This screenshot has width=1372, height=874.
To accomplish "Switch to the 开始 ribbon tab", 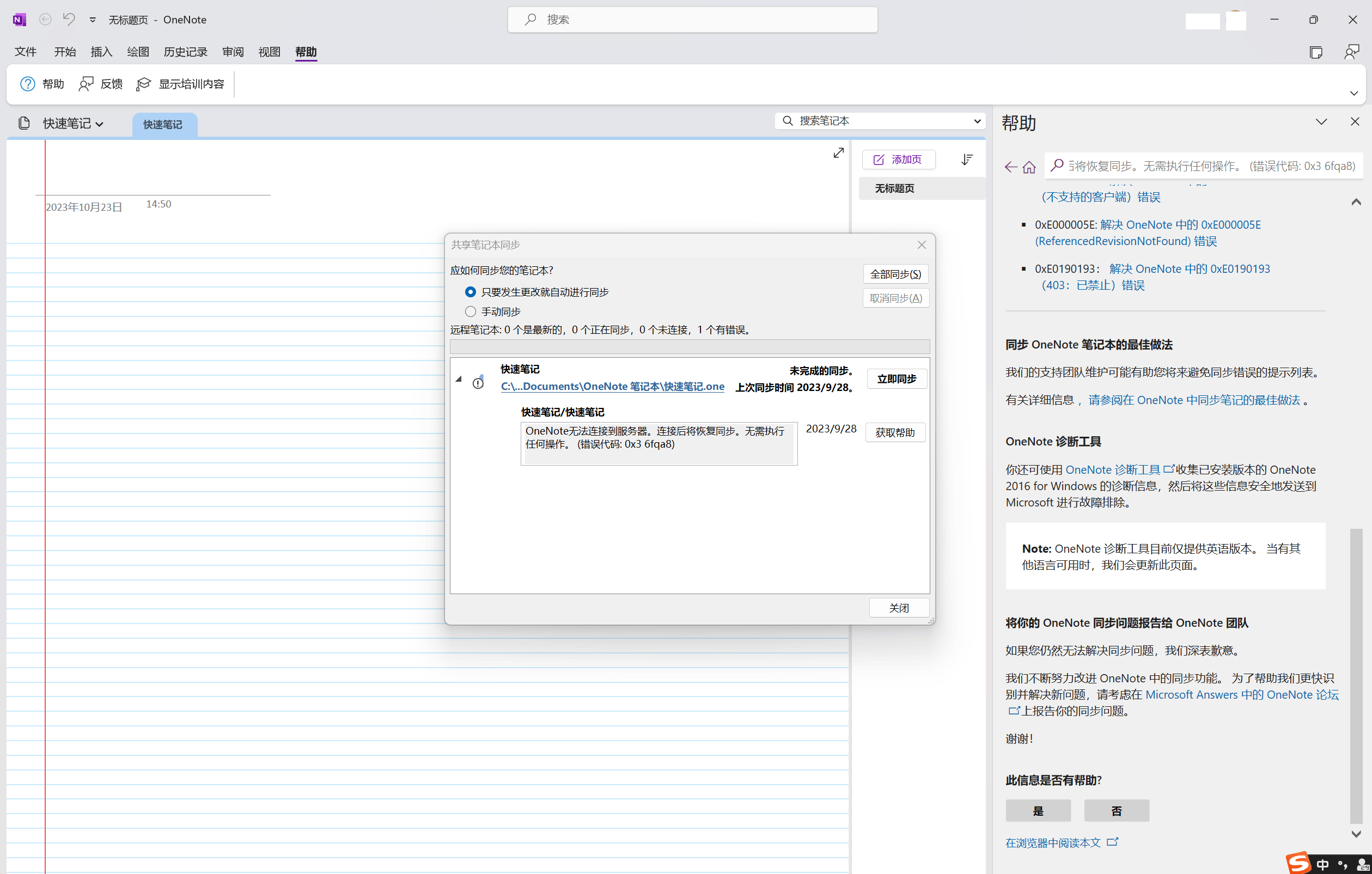I will [x=65, y=52].
